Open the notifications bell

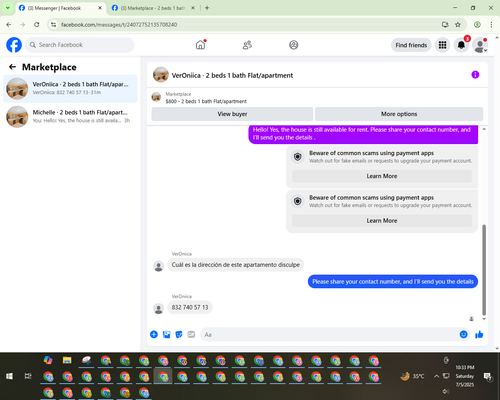point(461,45)
